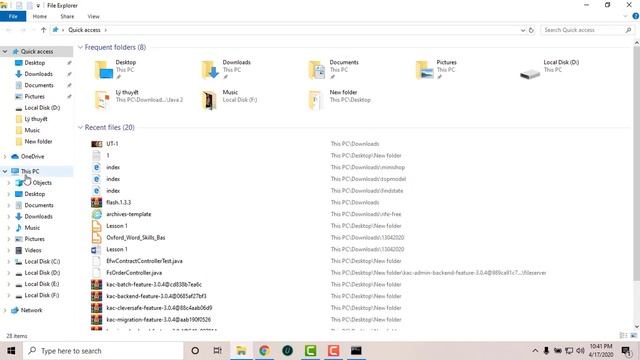Screen dimensions: 640x360
Task: Select the FsOrderController.java file
Action: point(134,273)
